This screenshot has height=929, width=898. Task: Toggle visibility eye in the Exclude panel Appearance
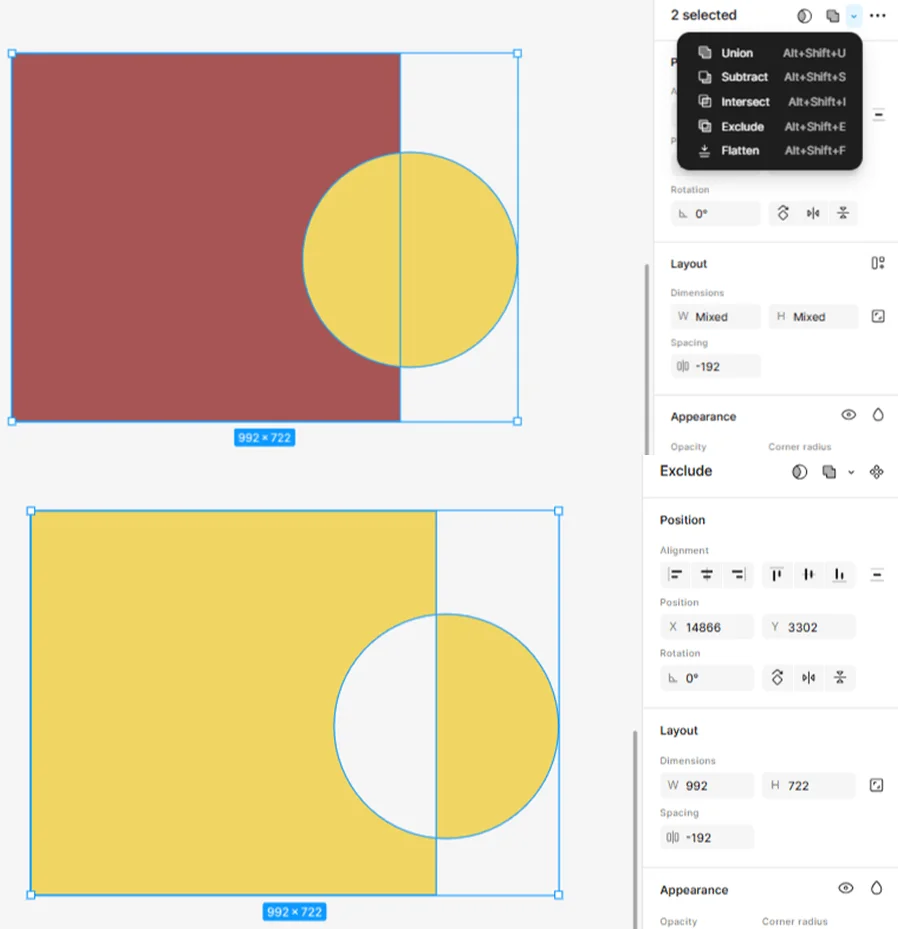pos(846,888)
